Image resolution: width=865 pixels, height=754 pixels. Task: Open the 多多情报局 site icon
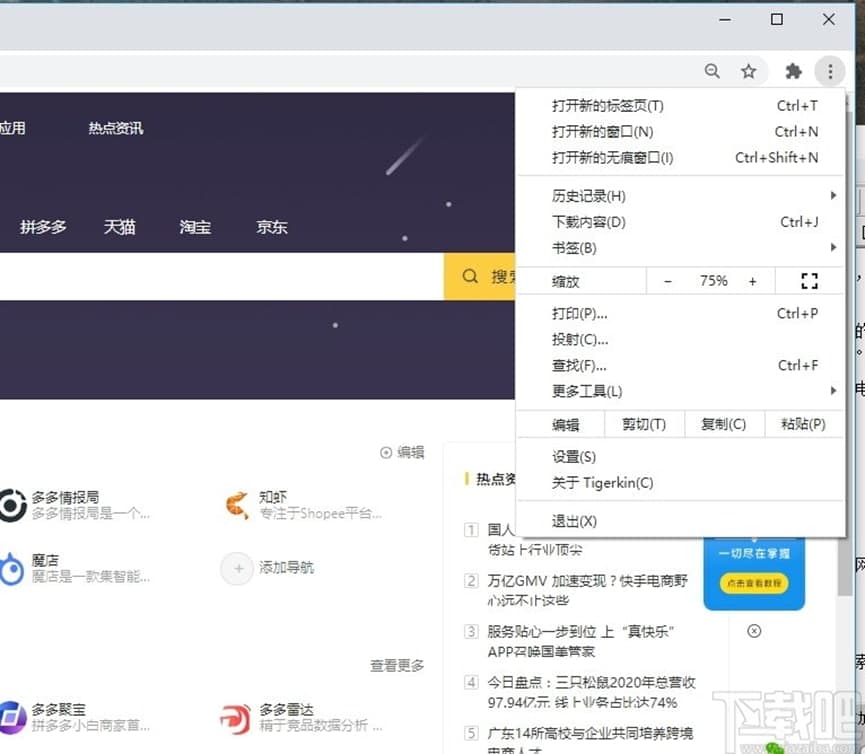point(12,505)
